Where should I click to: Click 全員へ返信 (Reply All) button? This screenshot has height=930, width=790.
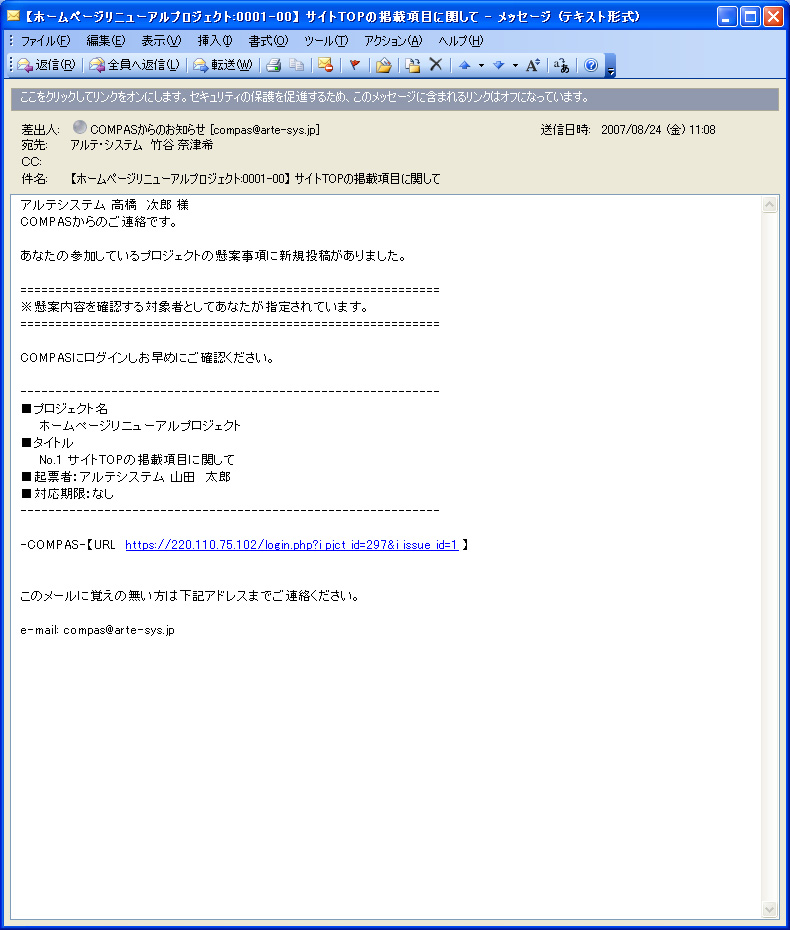[135, 65]
